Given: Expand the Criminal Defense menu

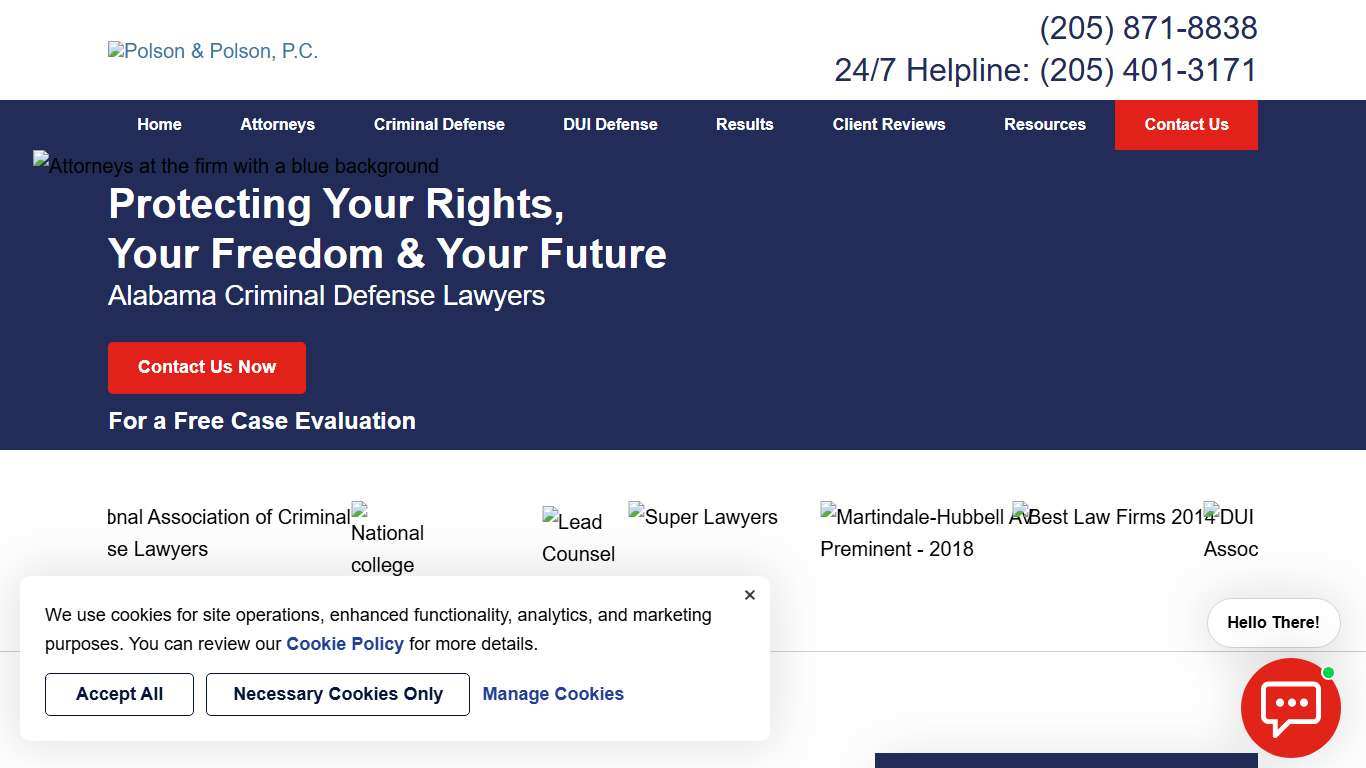Looking at the screenshot, I should (439, 124).
